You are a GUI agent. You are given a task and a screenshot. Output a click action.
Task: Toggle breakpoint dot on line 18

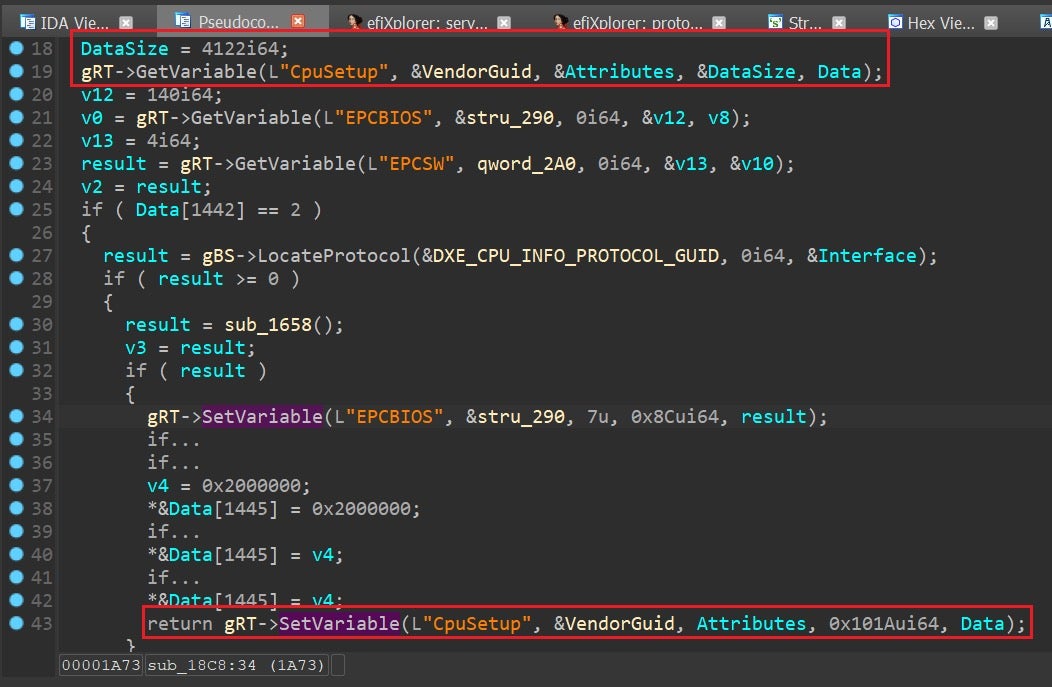coord(16,48)
